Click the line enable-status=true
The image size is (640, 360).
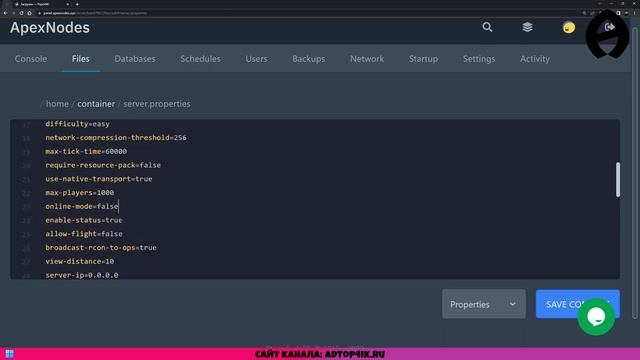[x=84, y=220]
